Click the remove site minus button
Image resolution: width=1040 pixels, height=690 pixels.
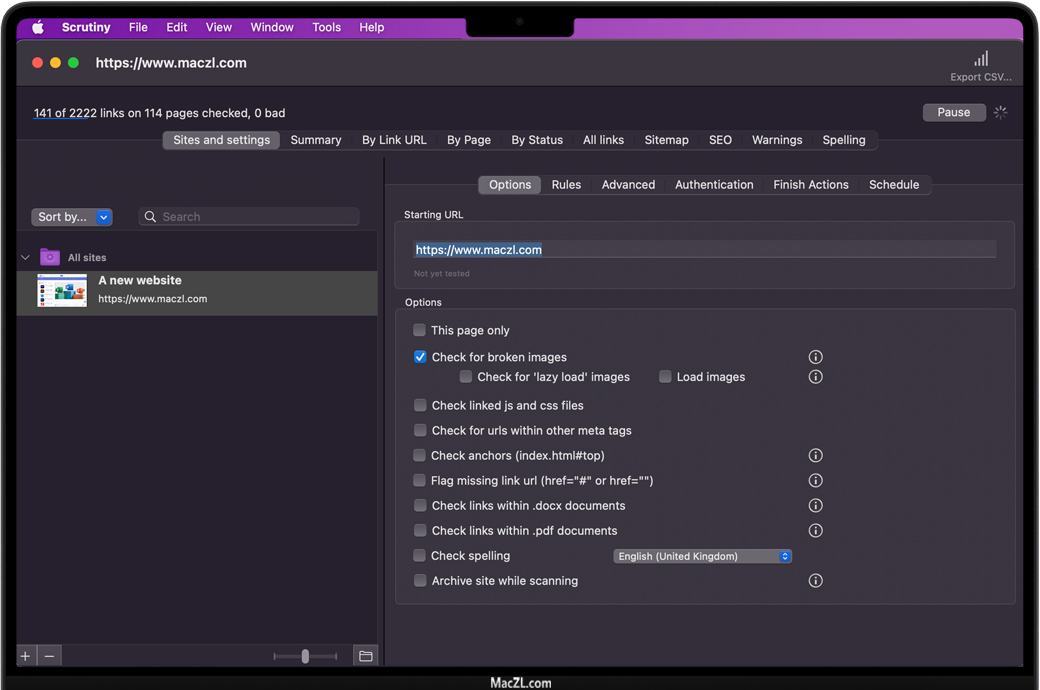pyautogui.click(x=49, y=656)
